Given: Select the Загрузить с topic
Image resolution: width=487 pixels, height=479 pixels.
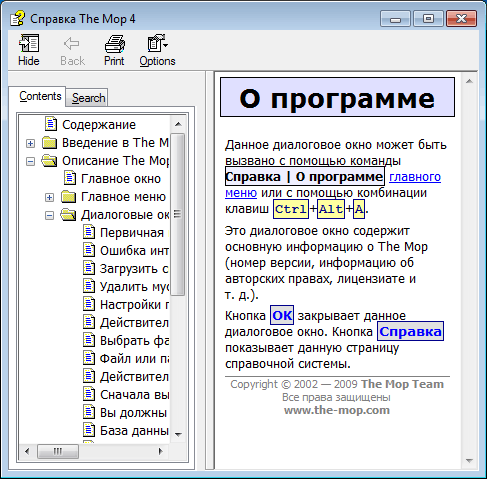Looking at the screenshot, I should click(134, 269).
